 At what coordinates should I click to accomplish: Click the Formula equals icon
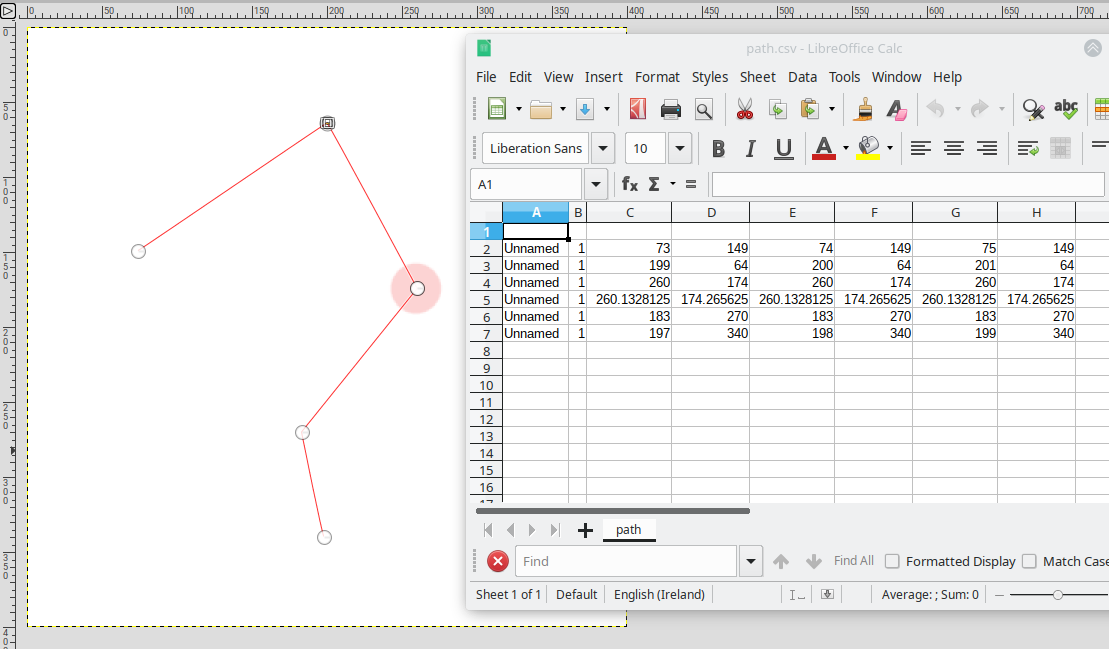click(691, 185)
